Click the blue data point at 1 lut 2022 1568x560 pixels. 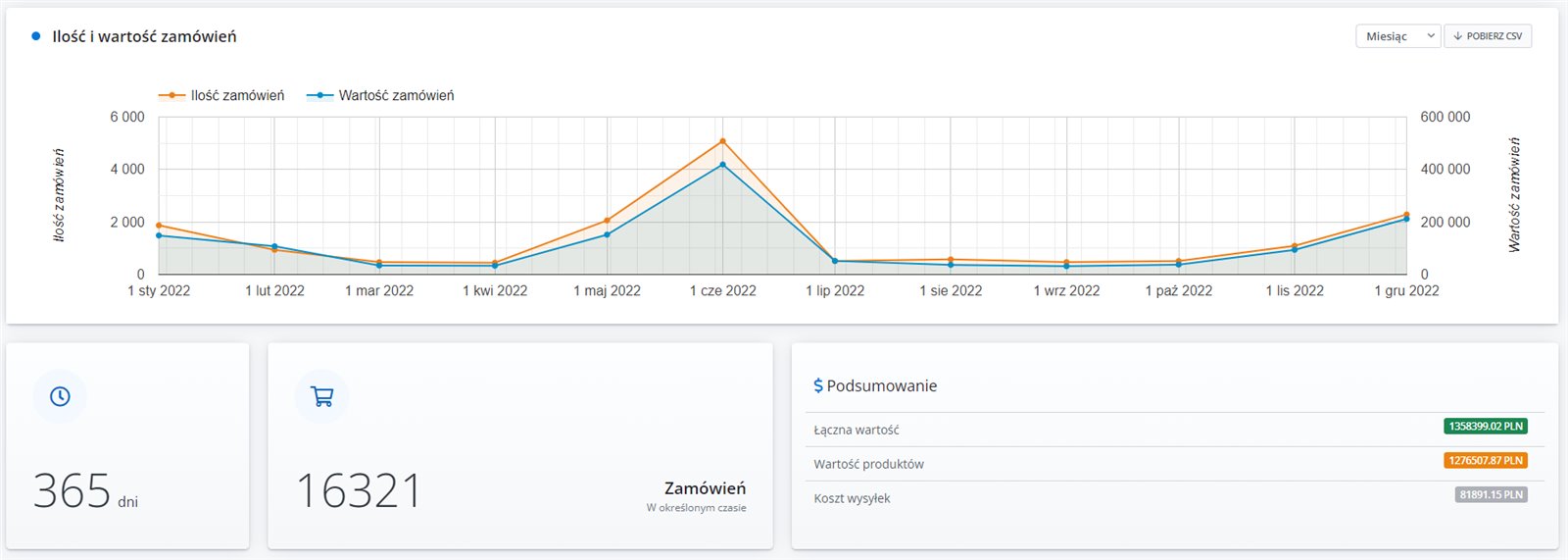pyautogui.click(x=274, y=246)
